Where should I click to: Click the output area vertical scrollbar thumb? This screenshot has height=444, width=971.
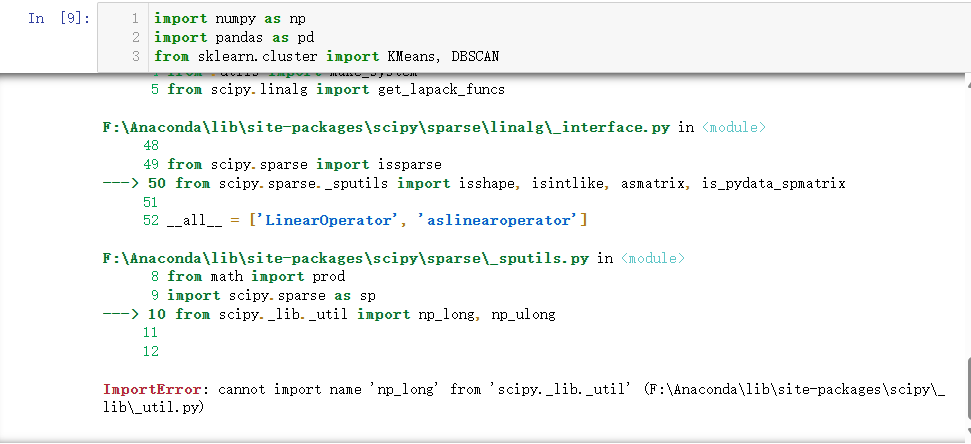coord(967,391)
